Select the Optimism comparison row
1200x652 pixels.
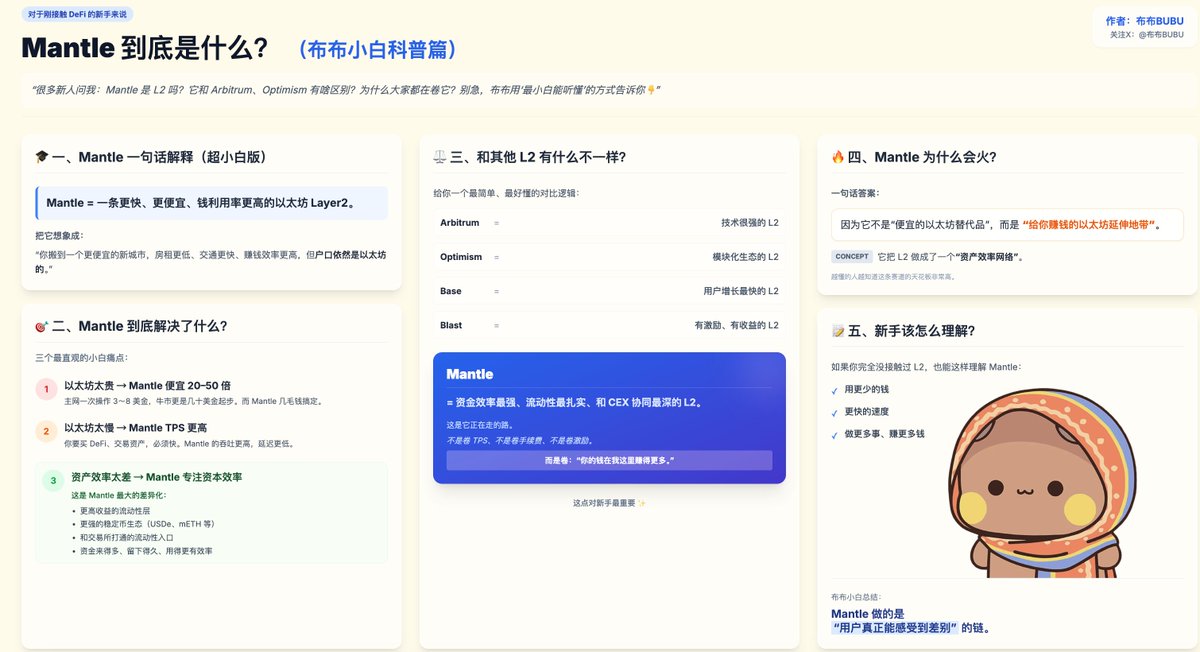609,257
